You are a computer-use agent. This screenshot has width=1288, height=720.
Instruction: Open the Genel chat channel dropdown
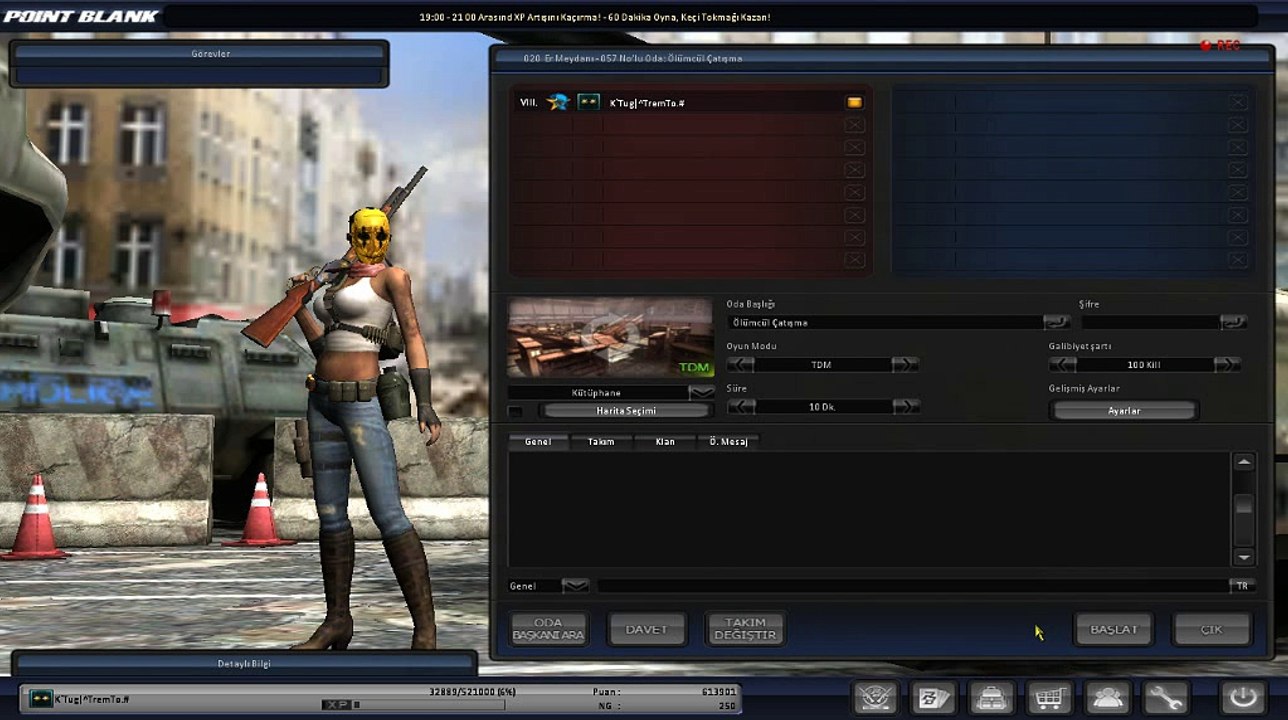click(575, 586)
